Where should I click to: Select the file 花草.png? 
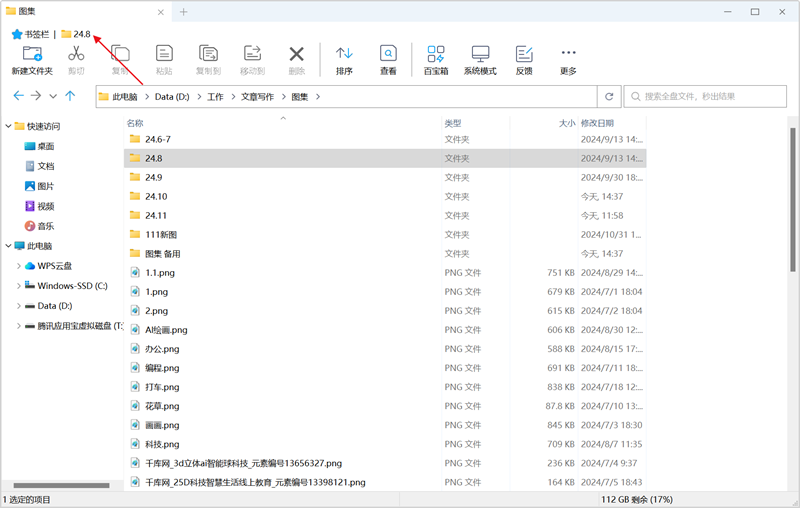tap(385, 406)
